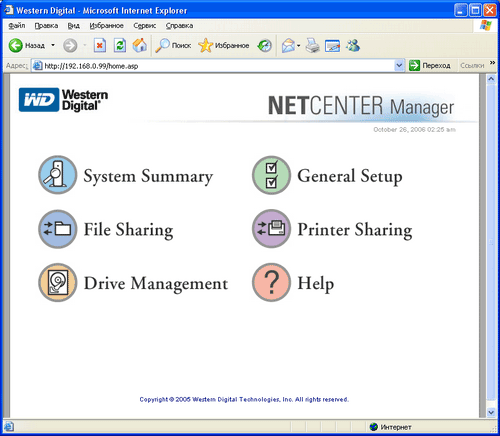Open the Вид menu
500x436 pixels.
pyautogui.click(x=73, y=26)
